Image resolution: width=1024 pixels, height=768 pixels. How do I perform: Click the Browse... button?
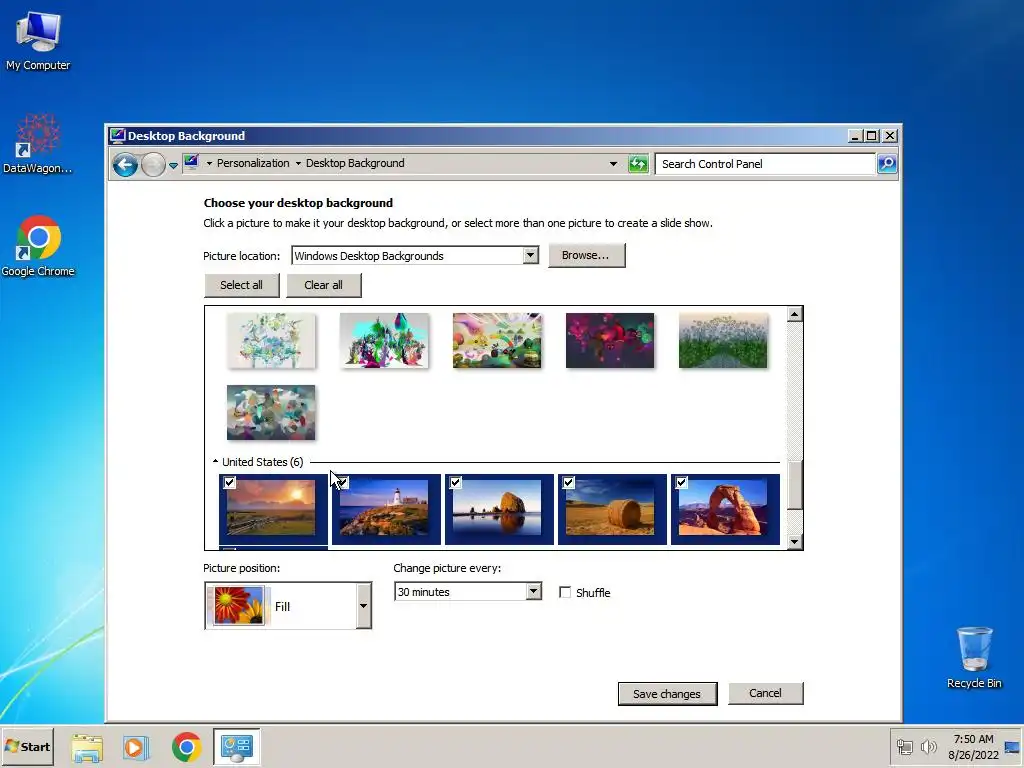(586, 255)
